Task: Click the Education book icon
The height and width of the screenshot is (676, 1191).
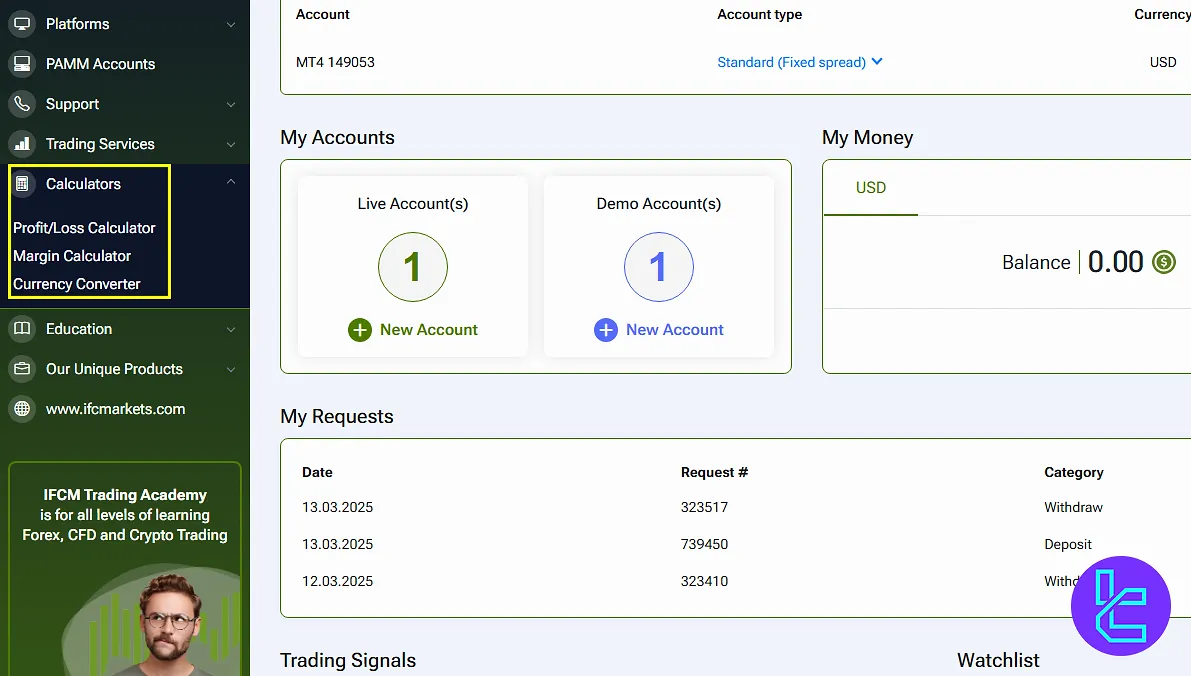Action: (21, 329)
